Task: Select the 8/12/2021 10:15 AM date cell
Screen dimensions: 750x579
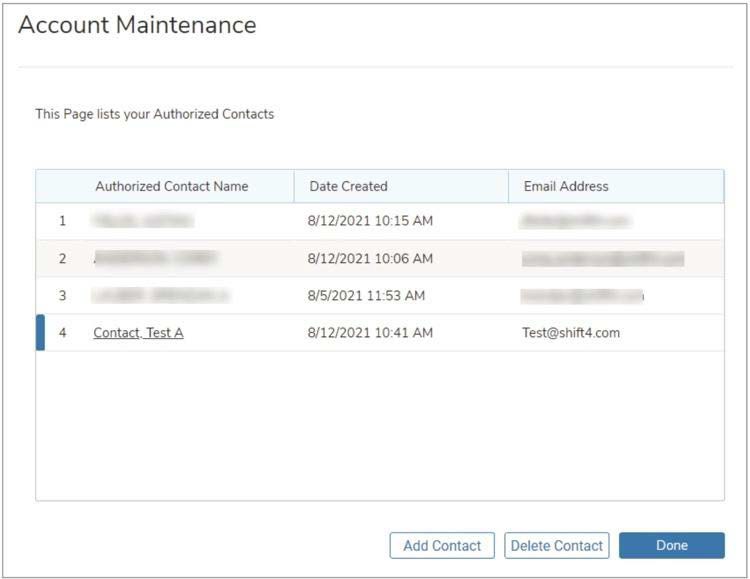Action: coord(370,221)
